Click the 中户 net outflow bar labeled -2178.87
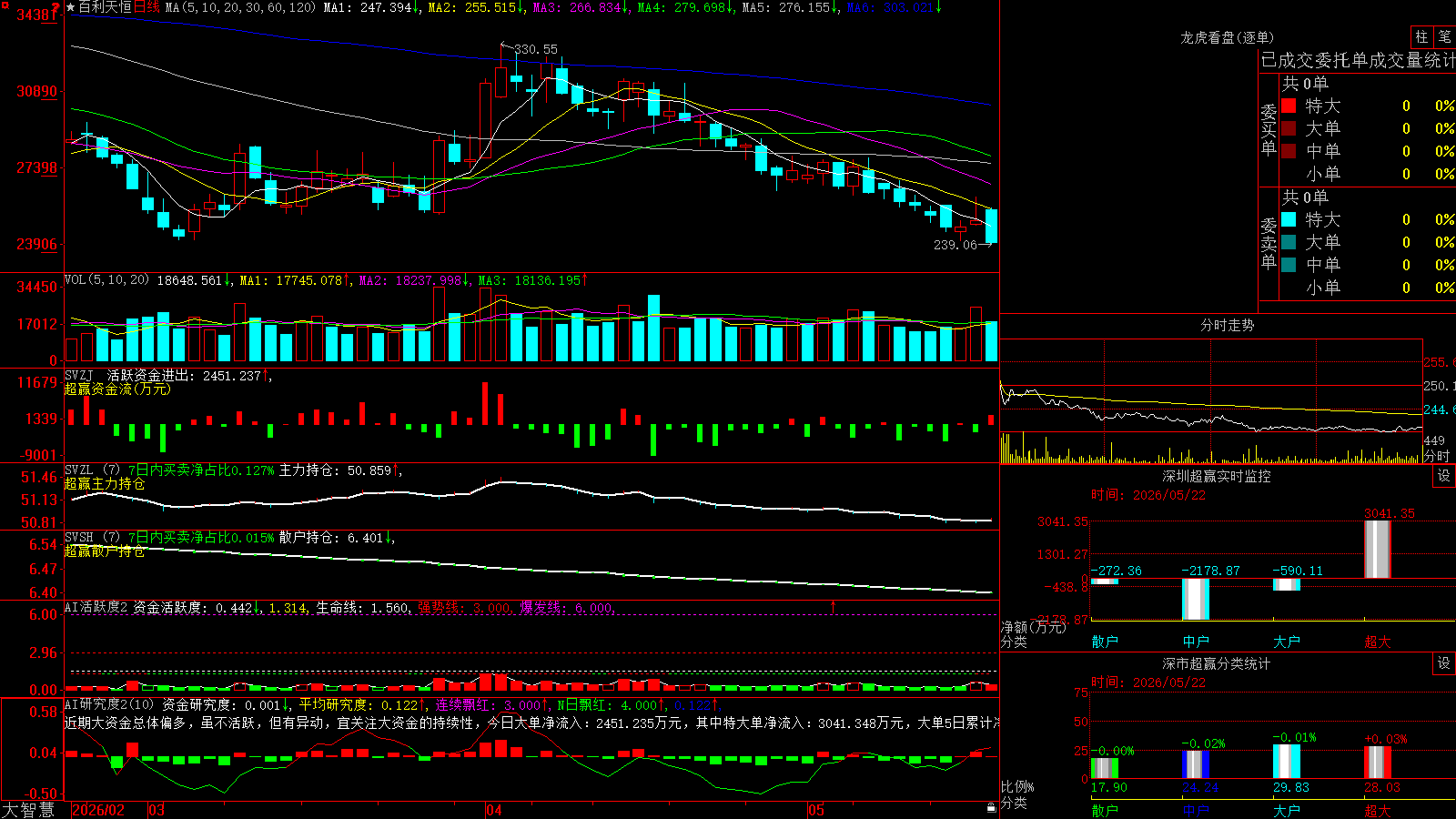This screenshot has height=819, width=1456. coord(1196,599)
